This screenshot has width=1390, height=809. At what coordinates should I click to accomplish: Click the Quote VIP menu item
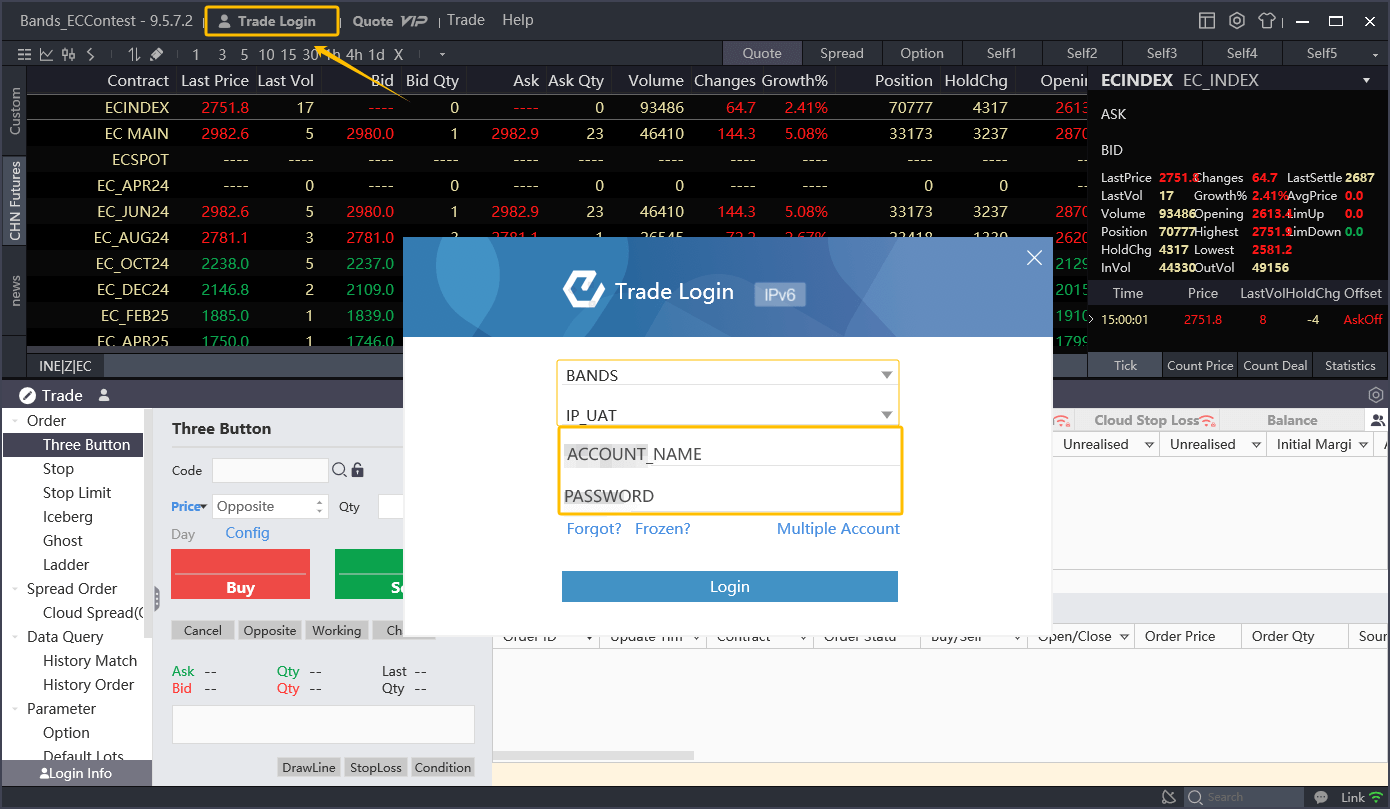point(390,21)
